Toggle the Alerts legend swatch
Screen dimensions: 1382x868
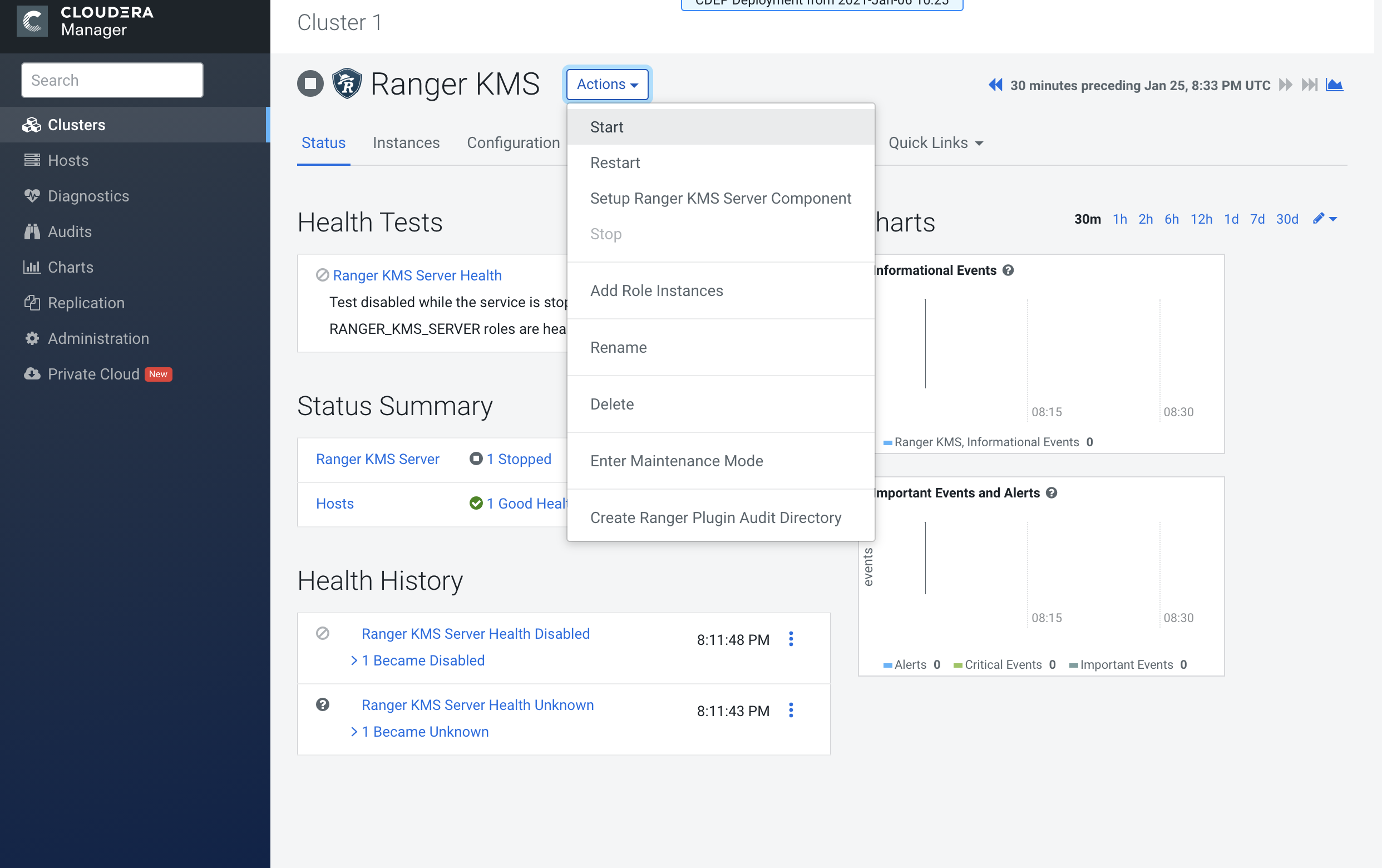click(888, 665)
